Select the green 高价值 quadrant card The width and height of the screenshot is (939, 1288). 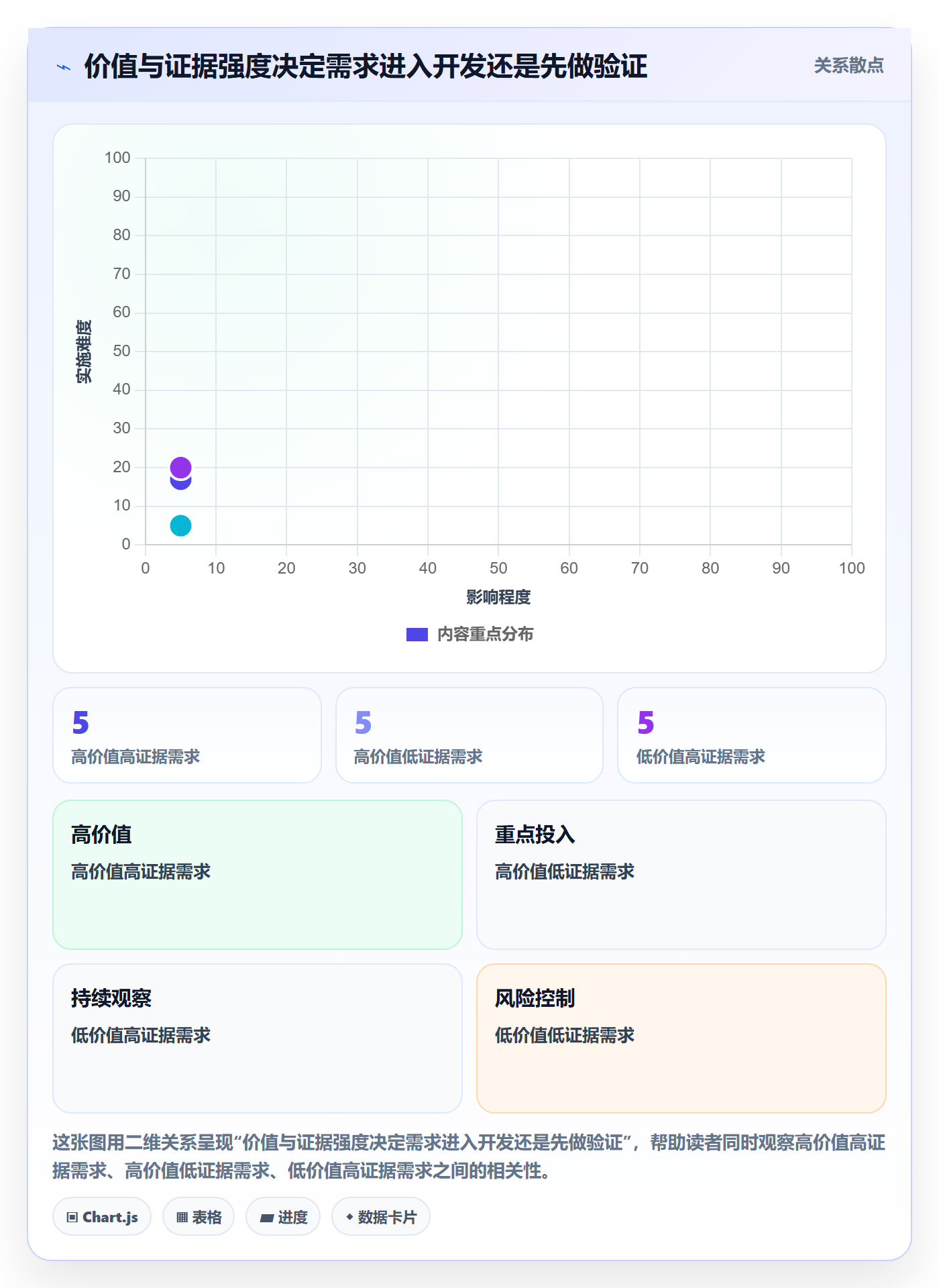pos(258,875)
